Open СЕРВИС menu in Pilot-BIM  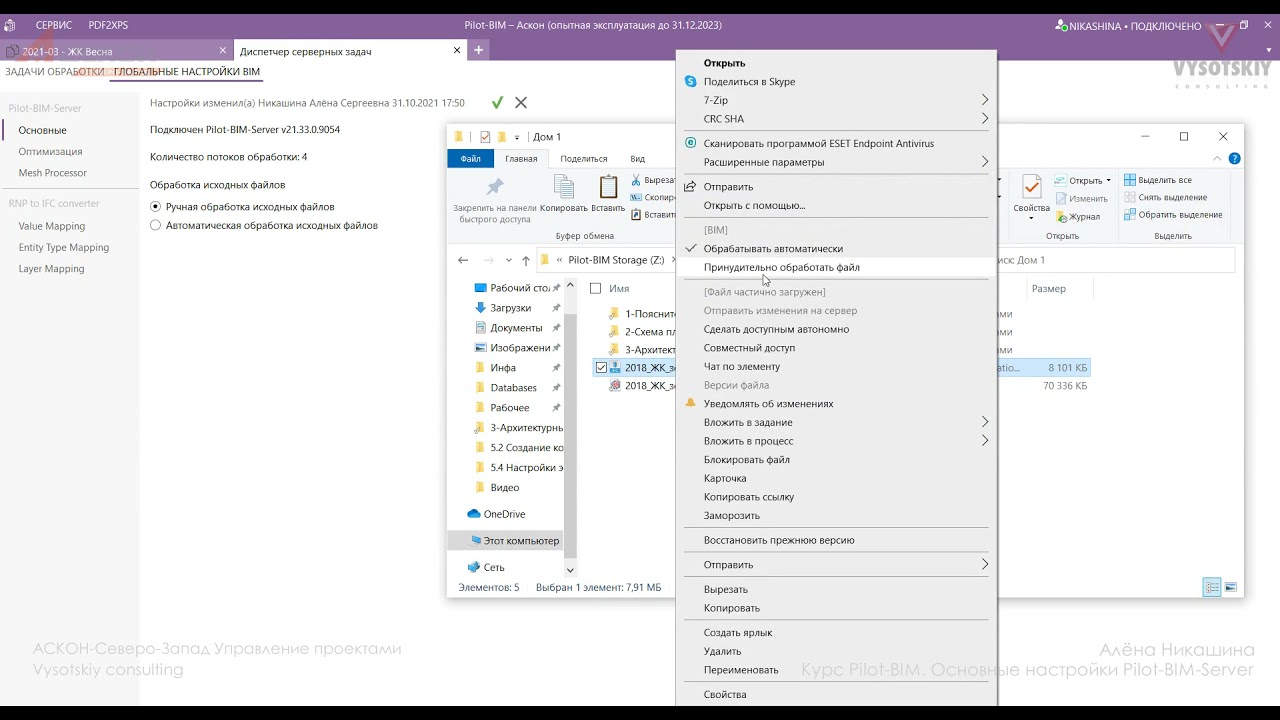[53, 25]
